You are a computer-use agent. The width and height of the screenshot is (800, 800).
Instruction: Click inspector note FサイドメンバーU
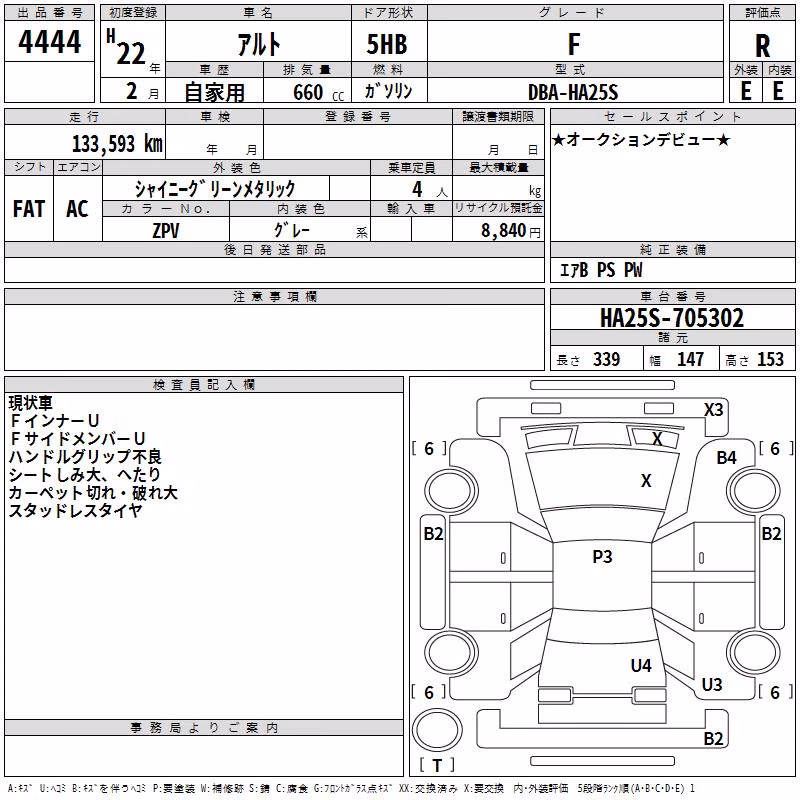(x=77, y=439)
